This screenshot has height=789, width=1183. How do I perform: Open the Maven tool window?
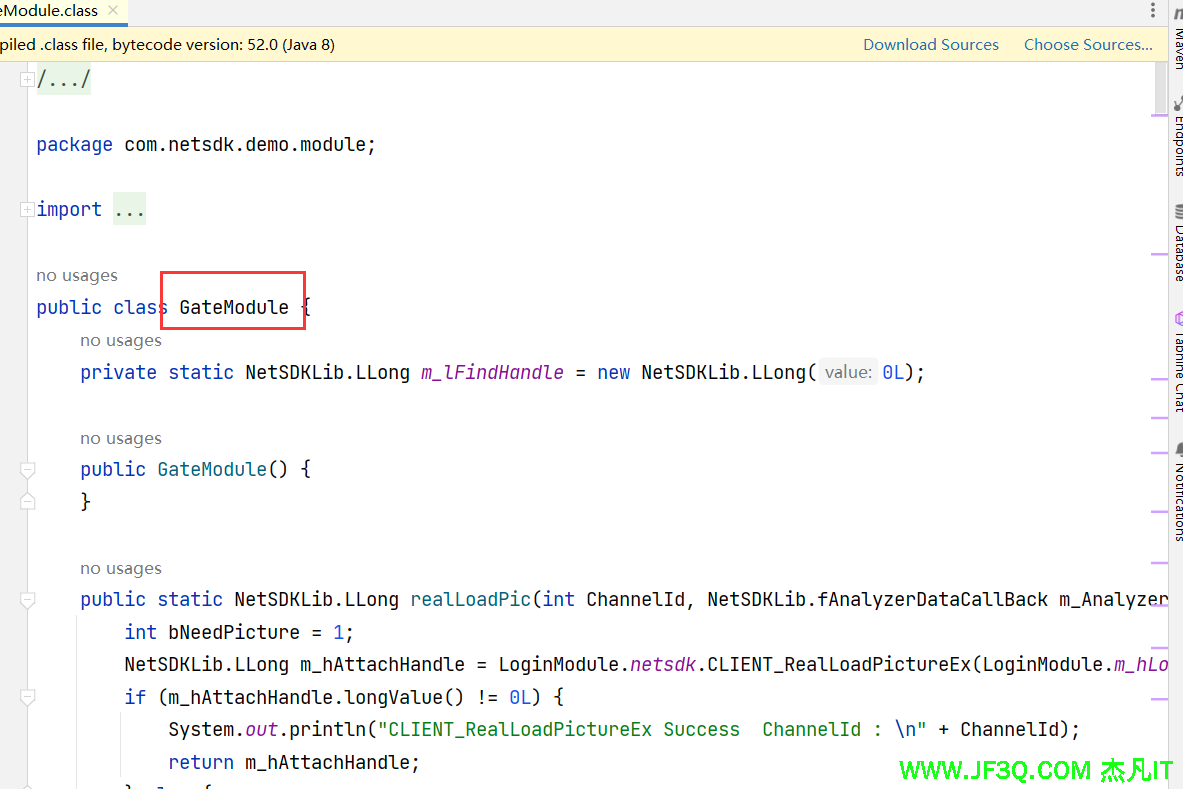1177,35
